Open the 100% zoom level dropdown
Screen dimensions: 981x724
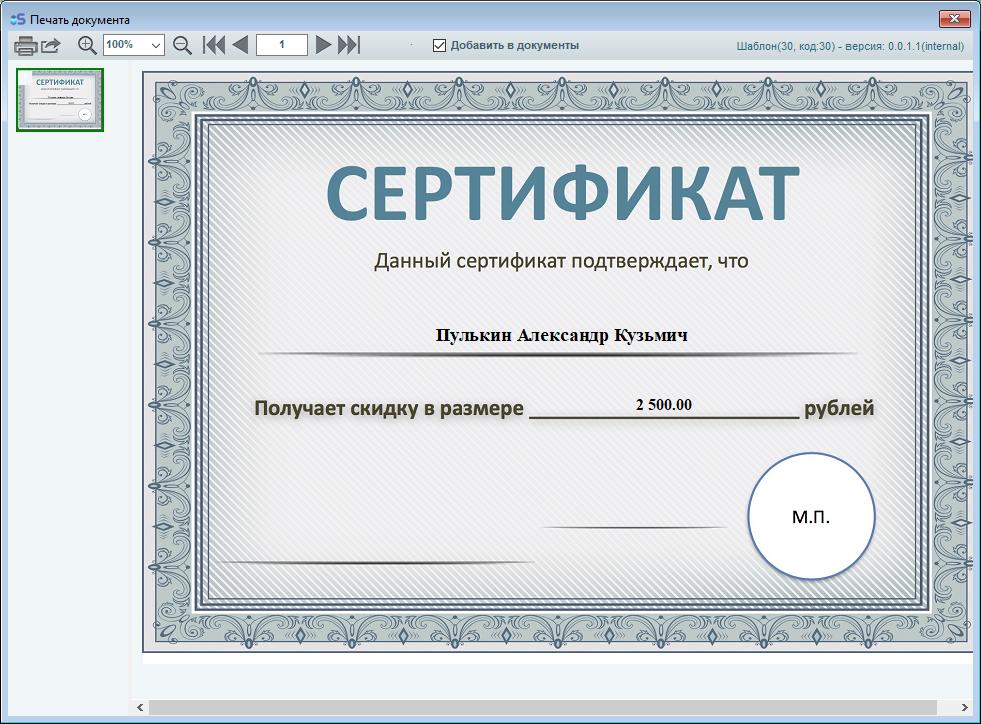[x=156, y=45]
